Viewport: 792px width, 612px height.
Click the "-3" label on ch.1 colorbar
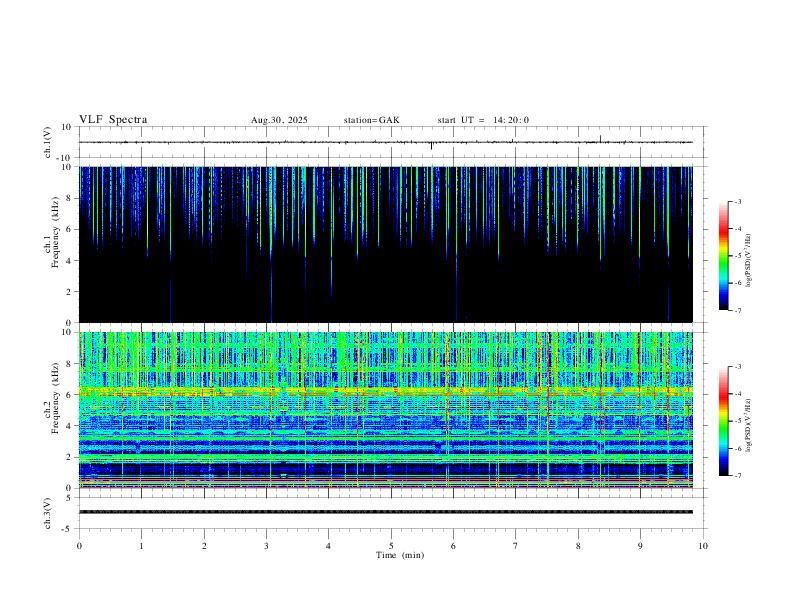[737, 201]
